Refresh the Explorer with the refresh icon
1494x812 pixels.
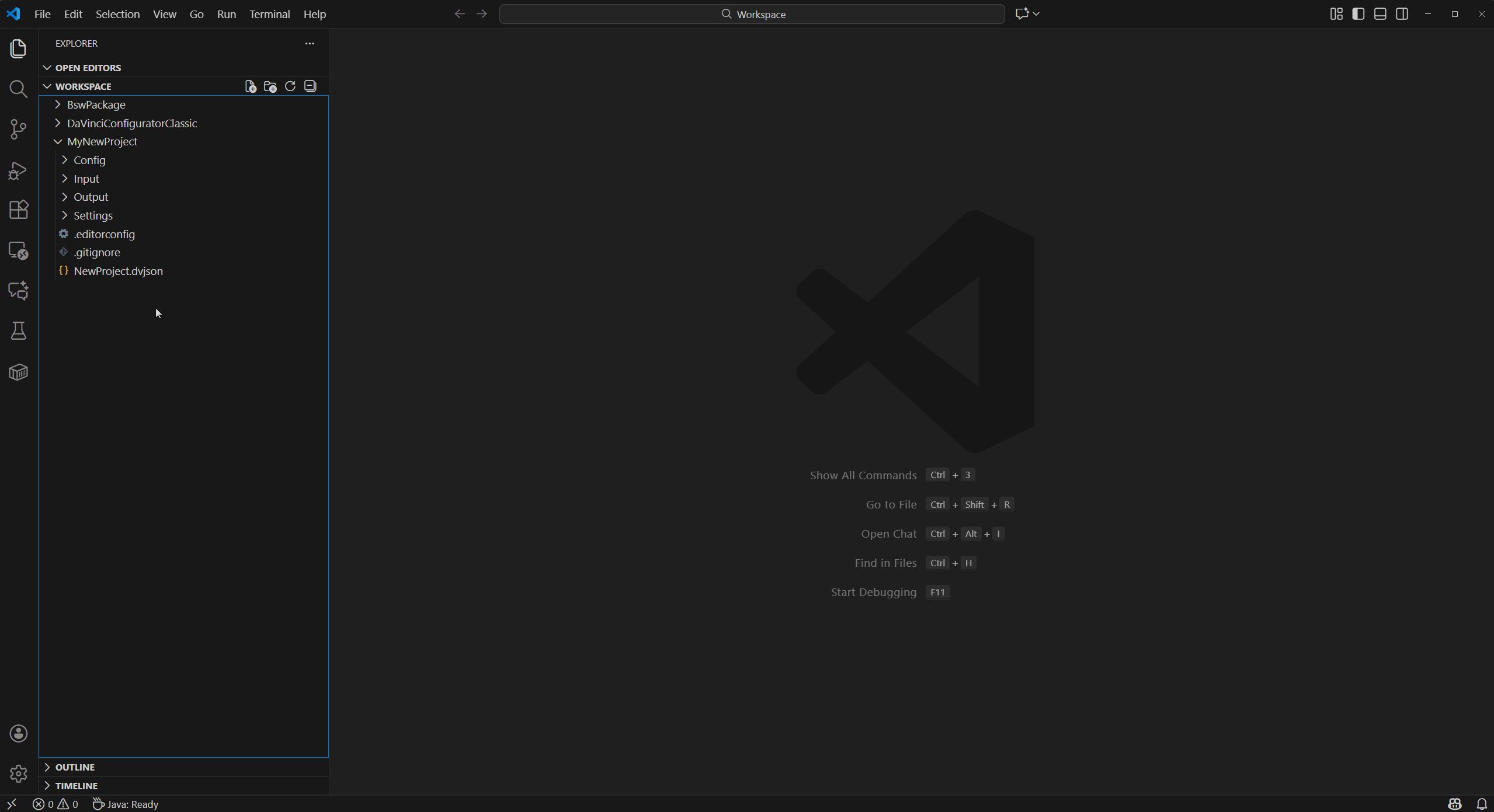(x=290, y=86)
